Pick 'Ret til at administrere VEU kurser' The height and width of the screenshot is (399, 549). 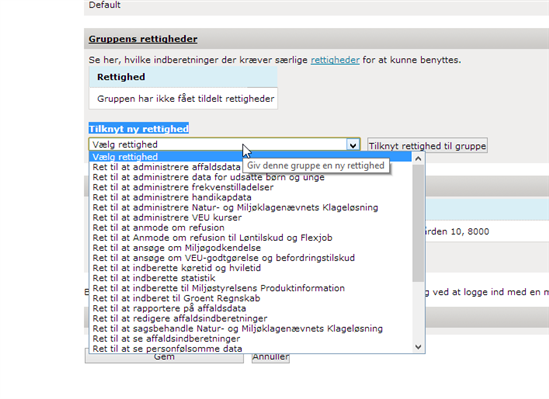coord(251,218)
